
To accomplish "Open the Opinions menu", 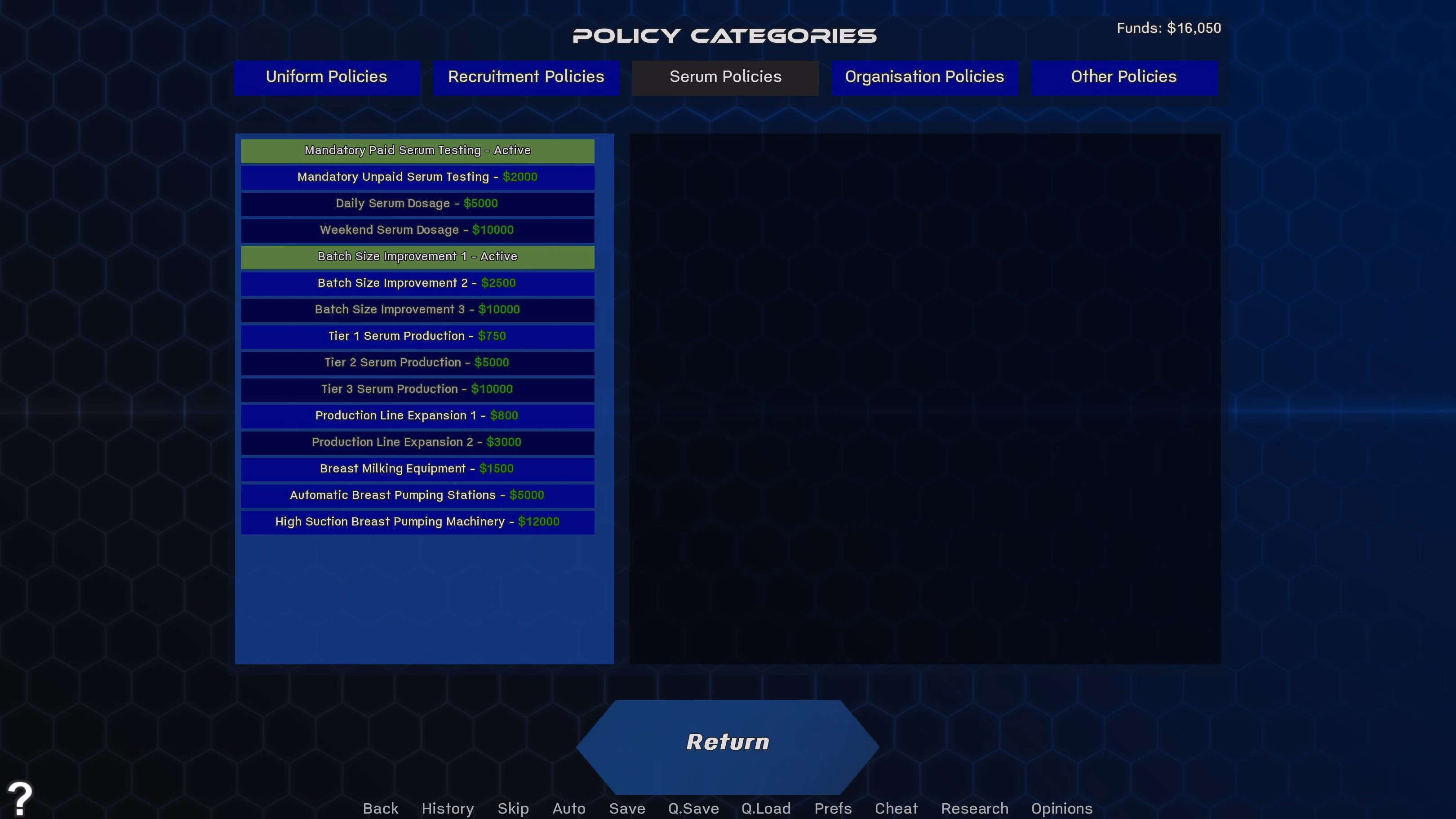I will 1061,809.
